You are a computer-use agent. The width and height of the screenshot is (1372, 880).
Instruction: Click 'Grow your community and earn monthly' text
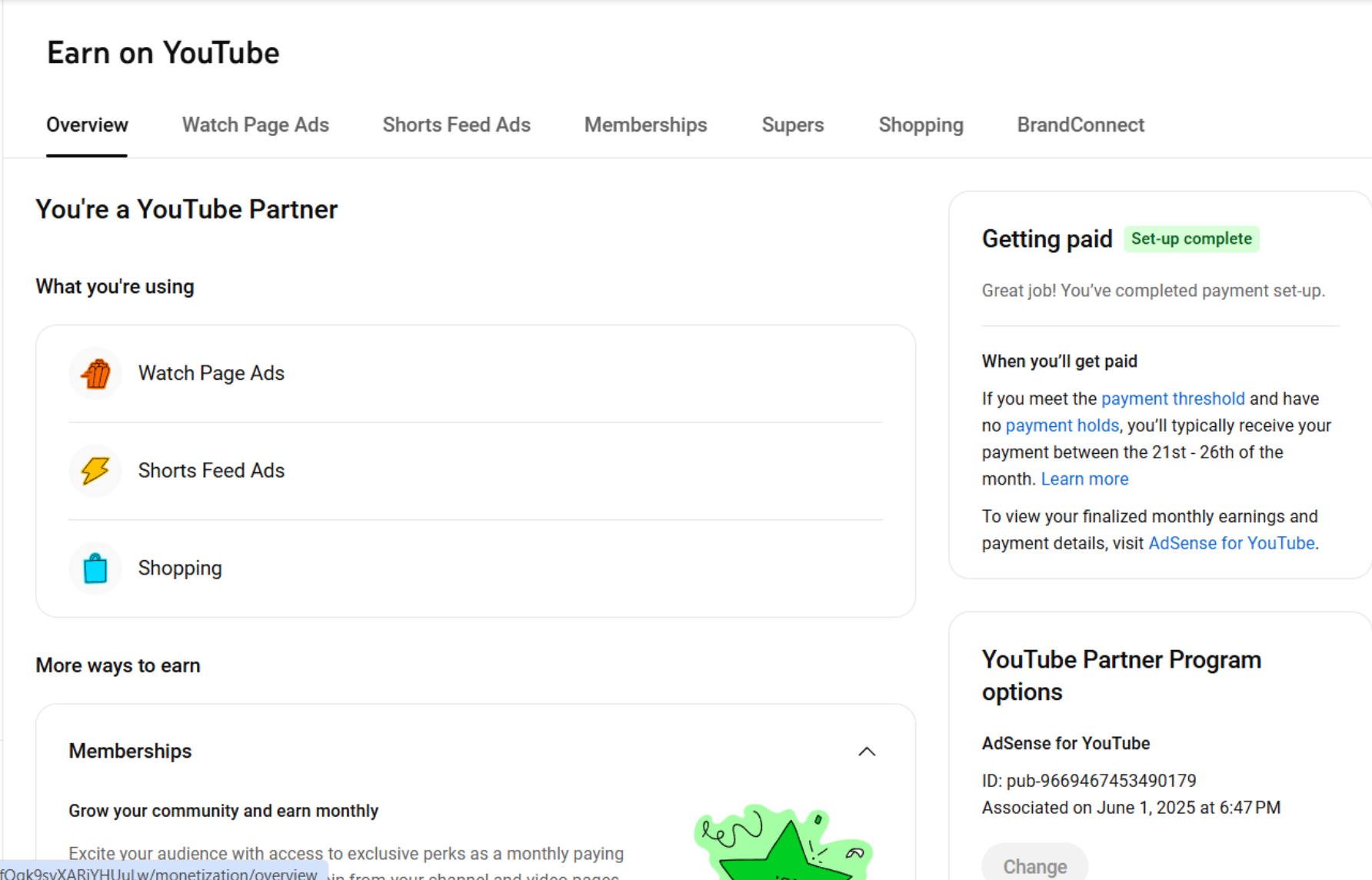[x=223, y=811]
